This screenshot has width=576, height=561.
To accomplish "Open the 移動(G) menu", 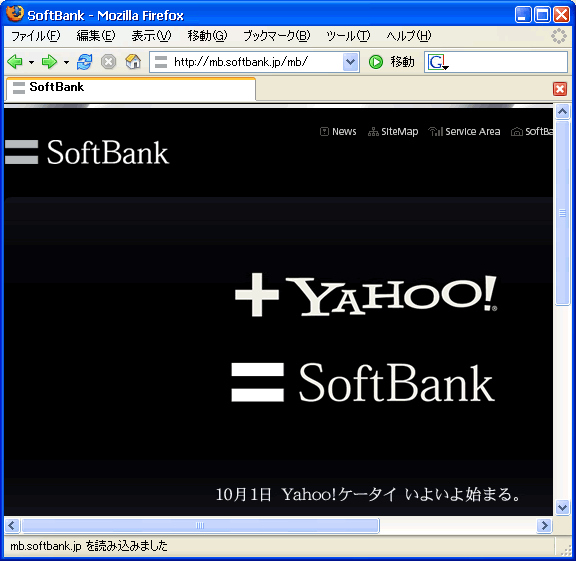I will [208, 36].
